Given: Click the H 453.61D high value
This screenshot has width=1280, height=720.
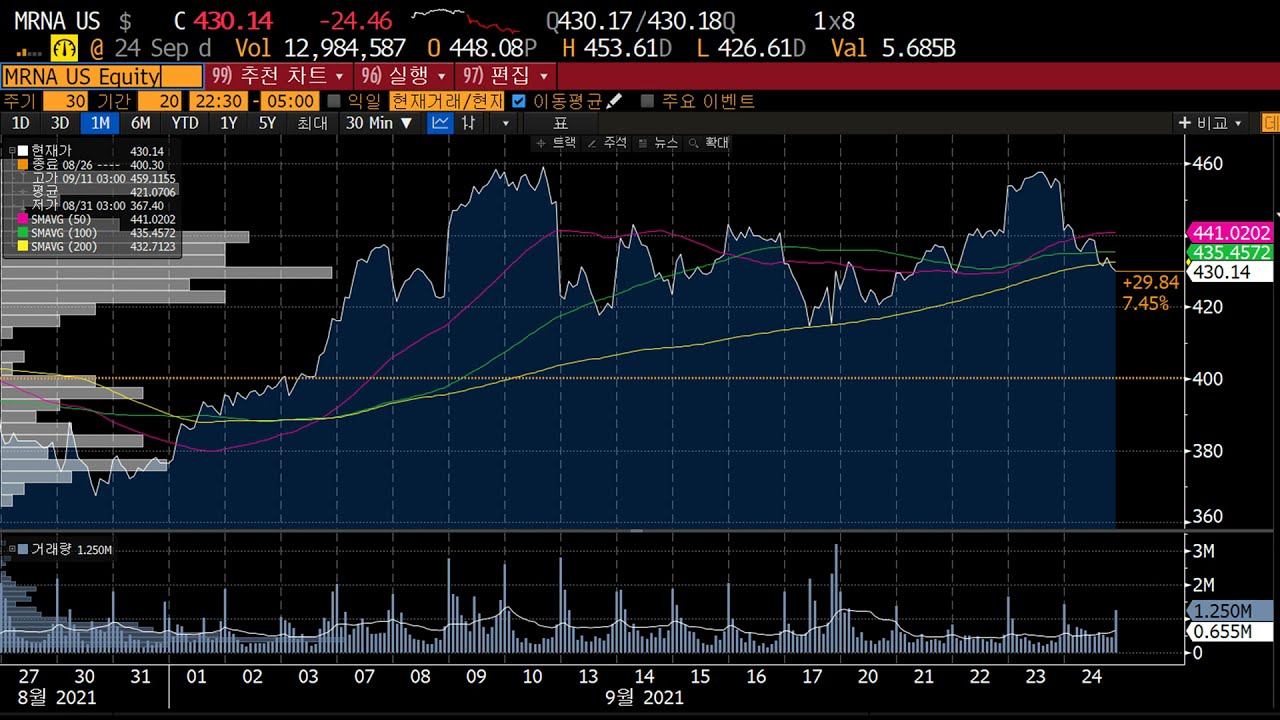Looking at the screenshot, I should (617, 48).
